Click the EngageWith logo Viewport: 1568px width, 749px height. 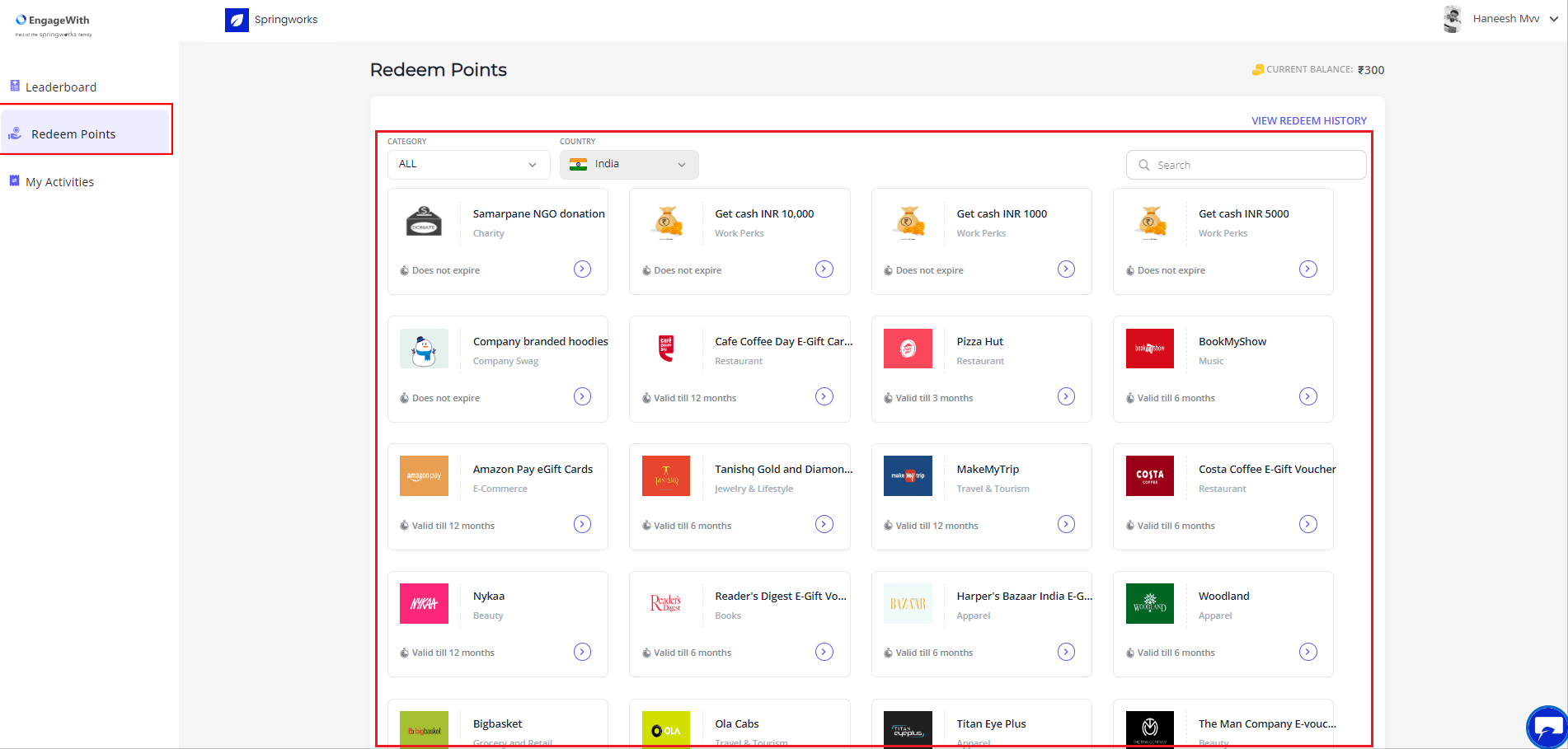pos(53,25)
